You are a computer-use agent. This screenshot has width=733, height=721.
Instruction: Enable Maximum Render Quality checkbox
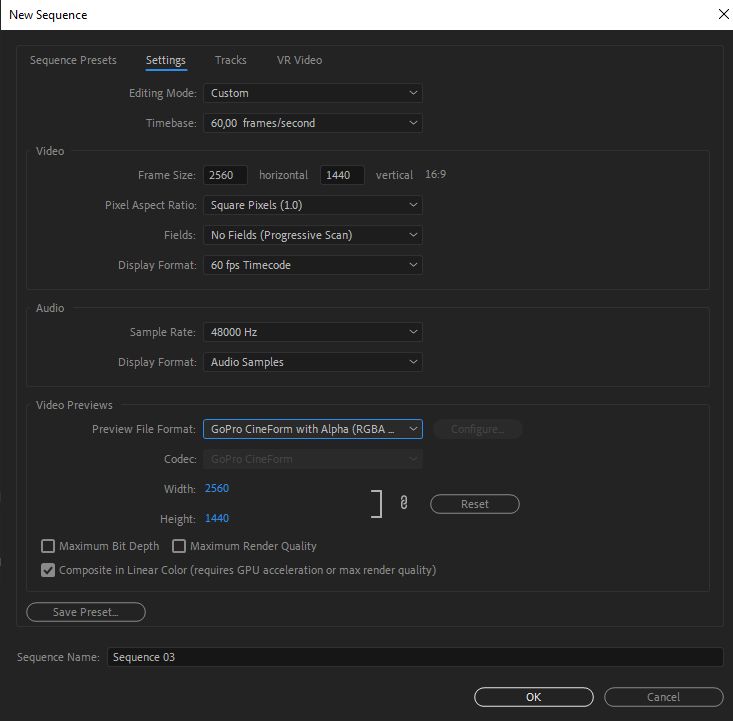pos(179,546)
